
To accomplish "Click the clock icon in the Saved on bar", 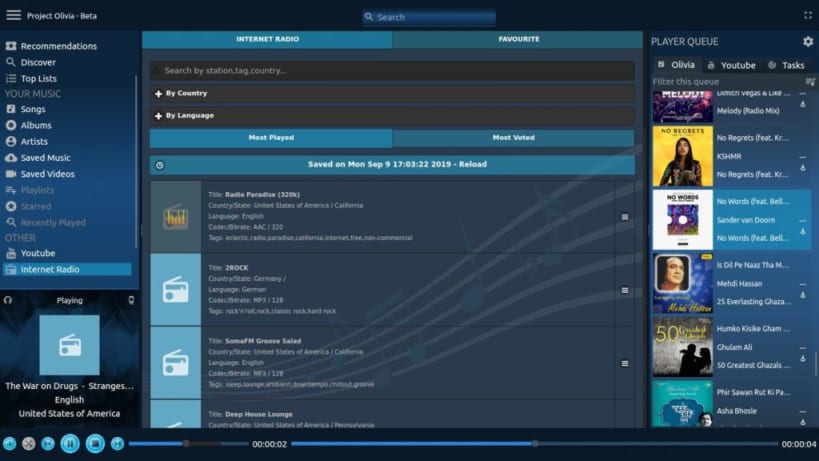I will coord(160,165).
